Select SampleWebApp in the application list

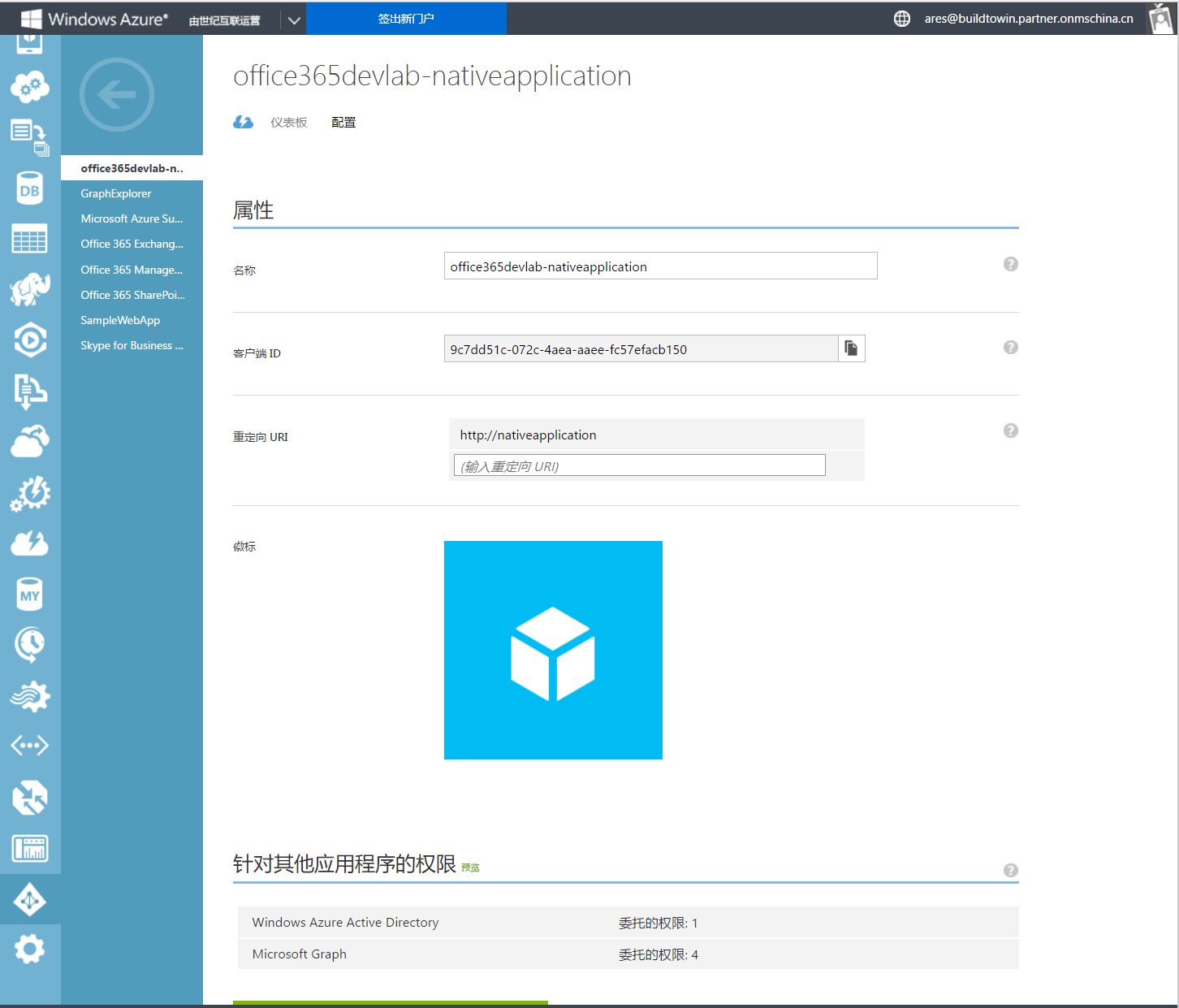pyautogui.click(x=120, y=320)
